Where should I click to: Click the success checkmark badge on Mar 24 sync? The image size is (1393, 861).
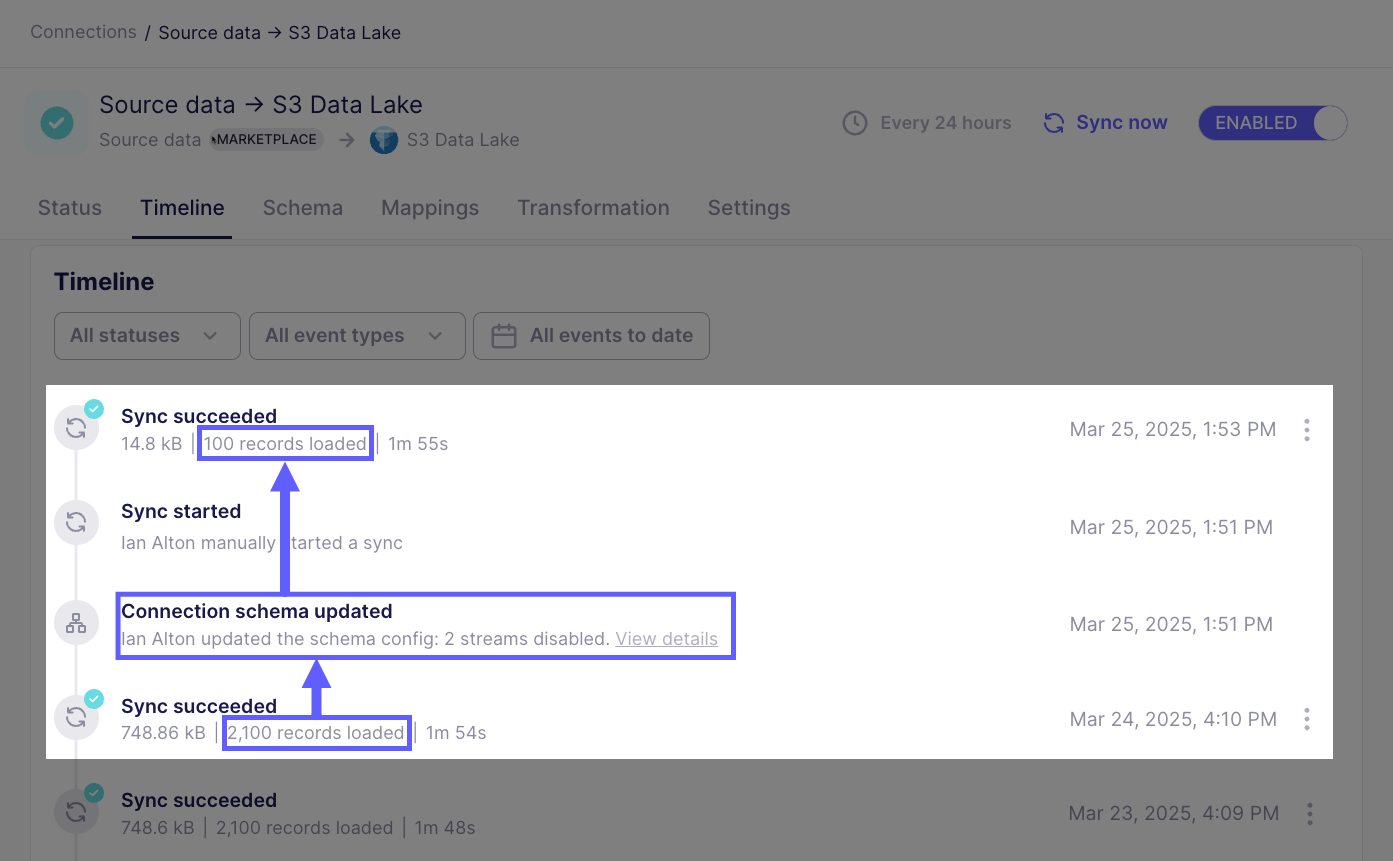tap(93, 698)
